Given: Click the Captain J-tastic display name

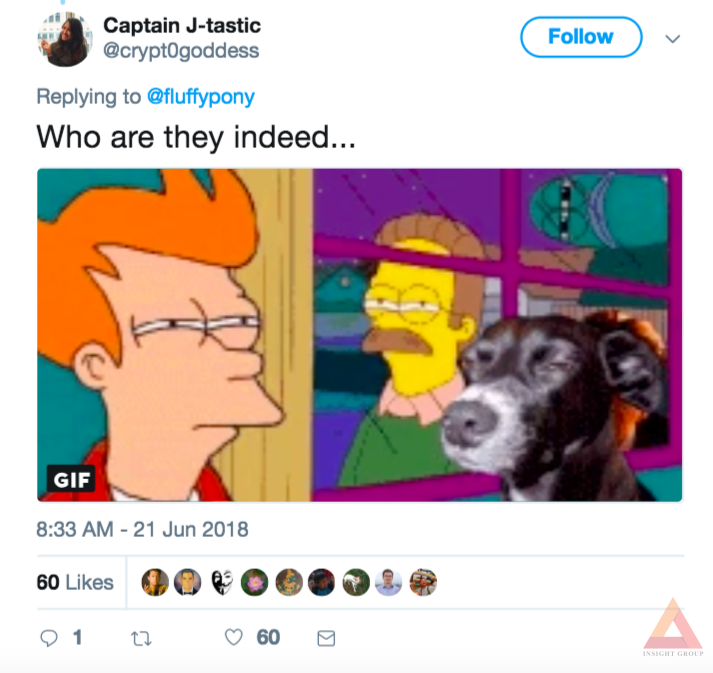Looking at the screenshot, I should pos(182,25).
